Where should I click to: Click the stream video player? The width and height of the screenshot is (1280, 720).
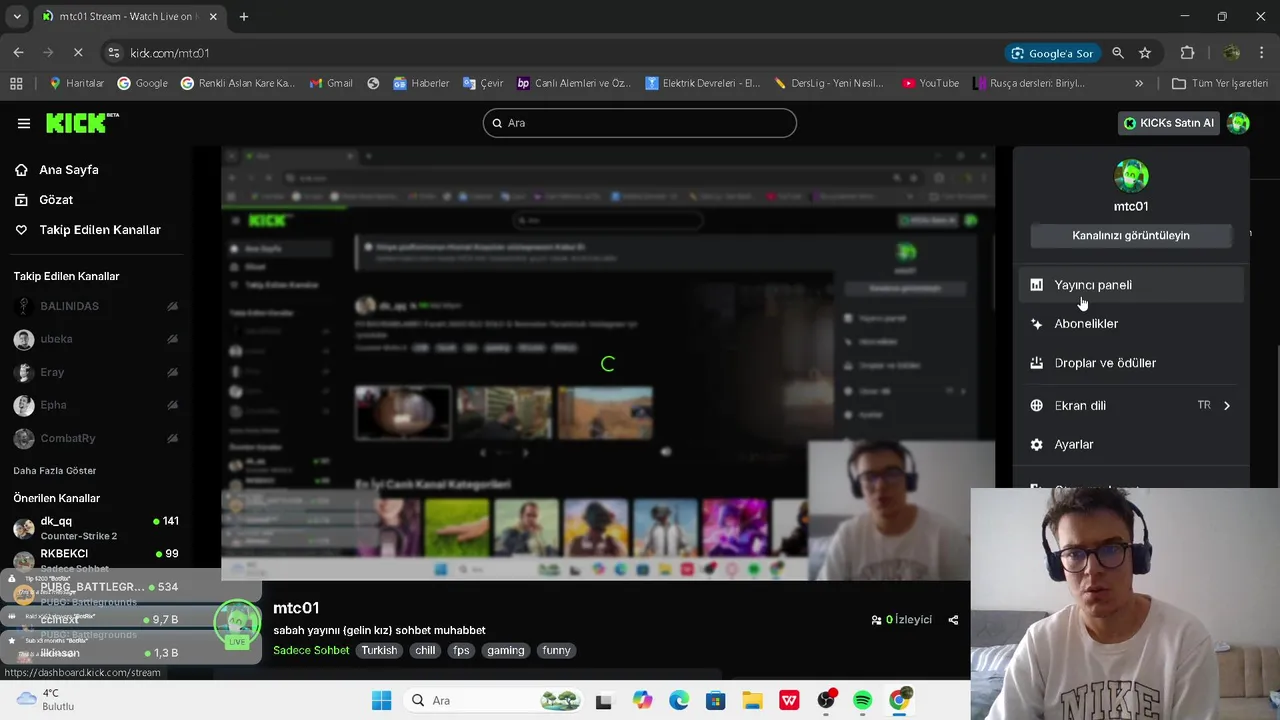click(608, 363)
